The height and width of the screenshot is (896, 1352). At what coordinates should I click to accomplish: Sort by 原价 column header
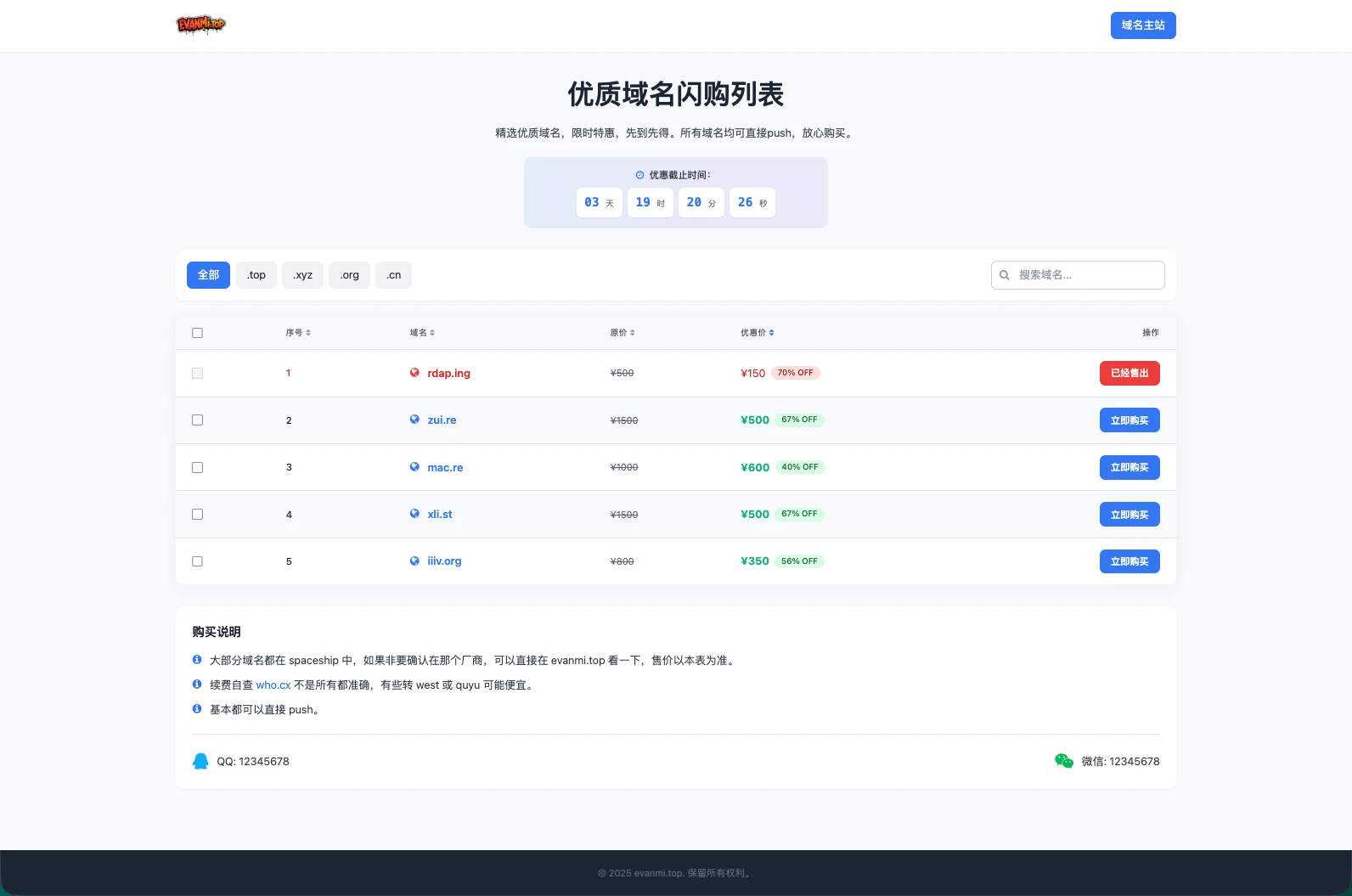pos(622,333)
